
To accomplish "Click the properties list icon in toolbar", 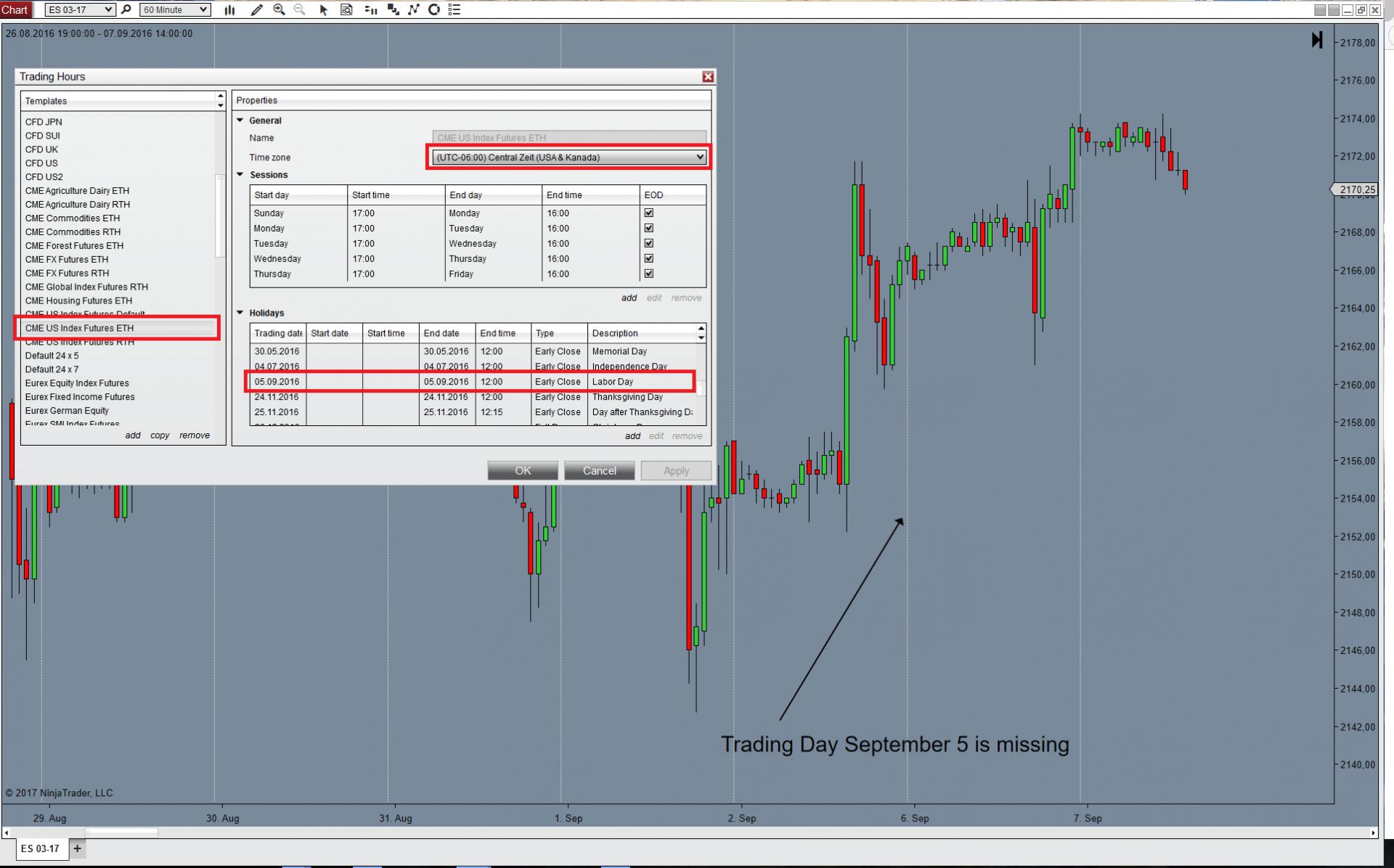I will coord(455,9).
